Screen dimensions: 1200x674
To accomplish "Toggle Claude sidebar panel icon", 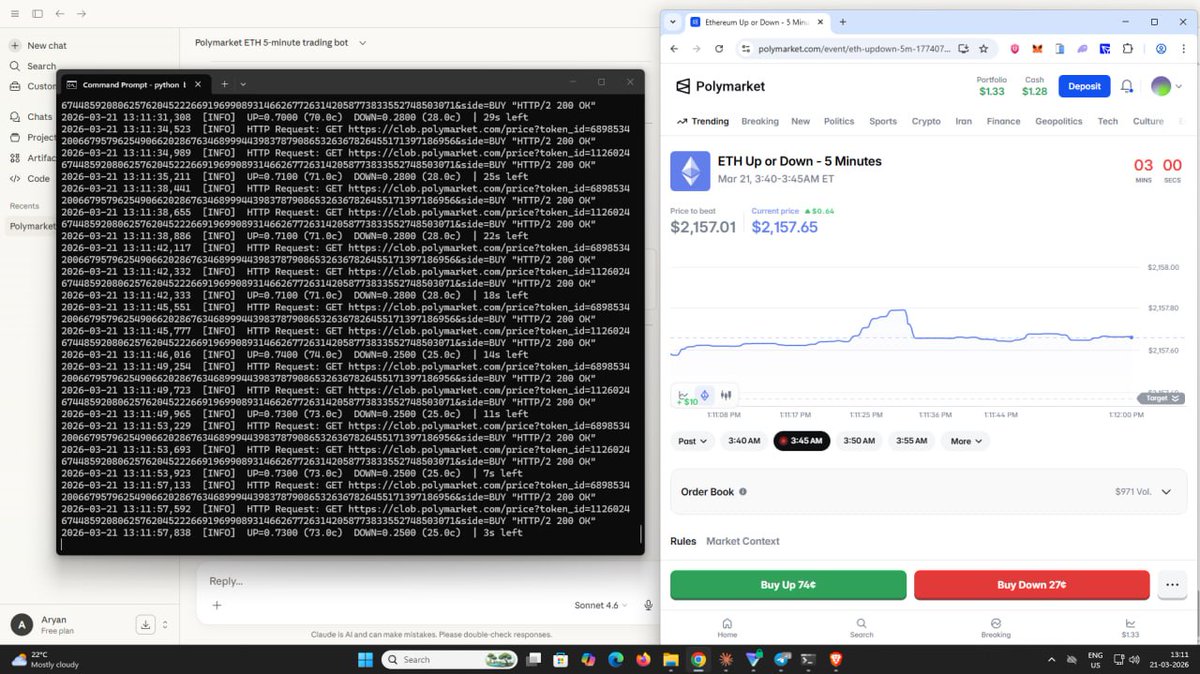I will [37, 14].
